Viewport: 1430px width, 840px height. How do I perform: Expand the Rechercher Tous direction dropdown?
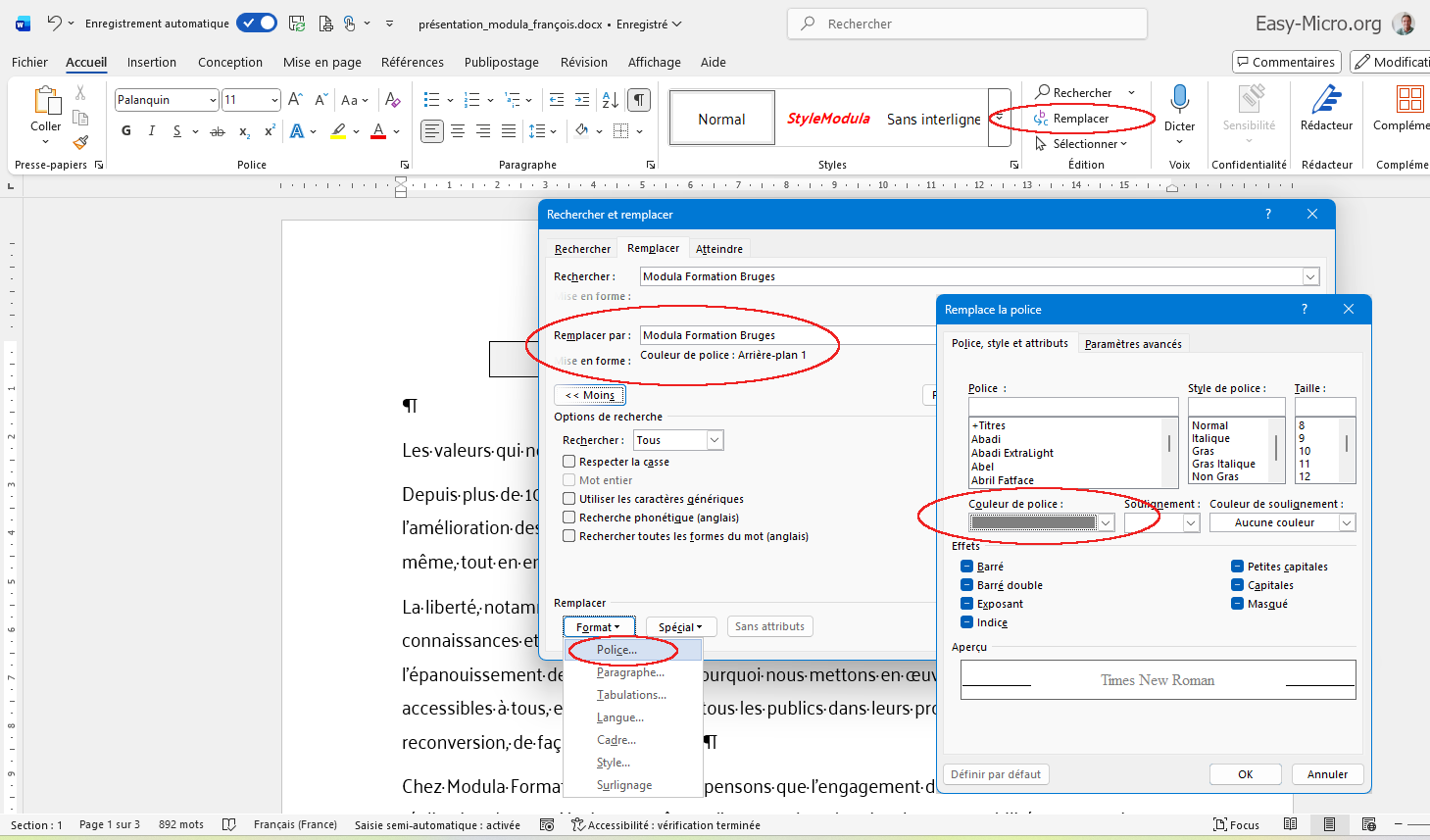tap(715, 441)
